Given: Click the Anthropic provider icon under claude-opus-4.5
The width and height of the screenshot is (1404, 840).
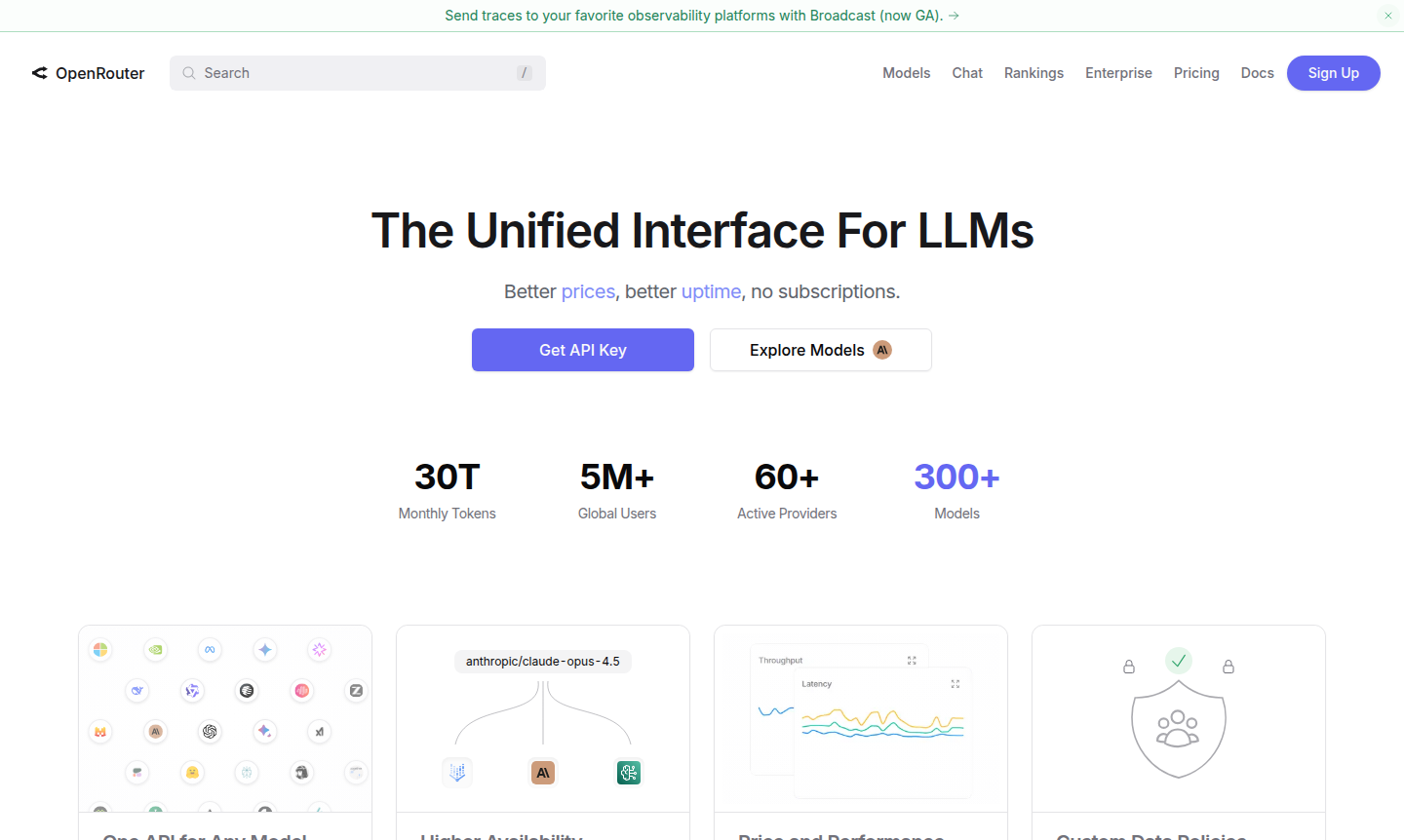Looking at the screenshot, I should tap(543, 773).
